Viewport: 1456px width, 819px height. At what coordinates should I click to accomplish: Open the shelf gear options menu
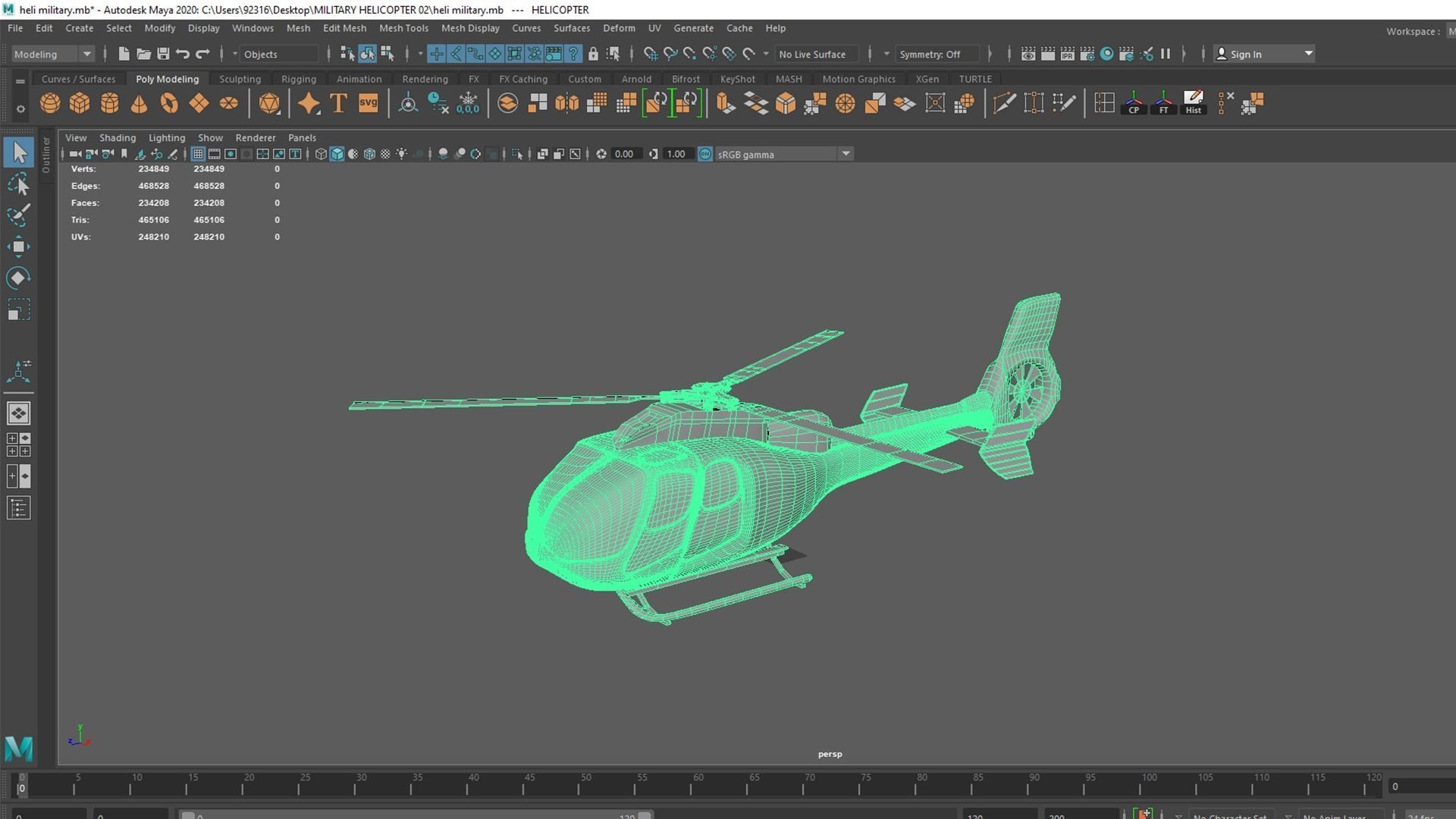click(20, 109)
